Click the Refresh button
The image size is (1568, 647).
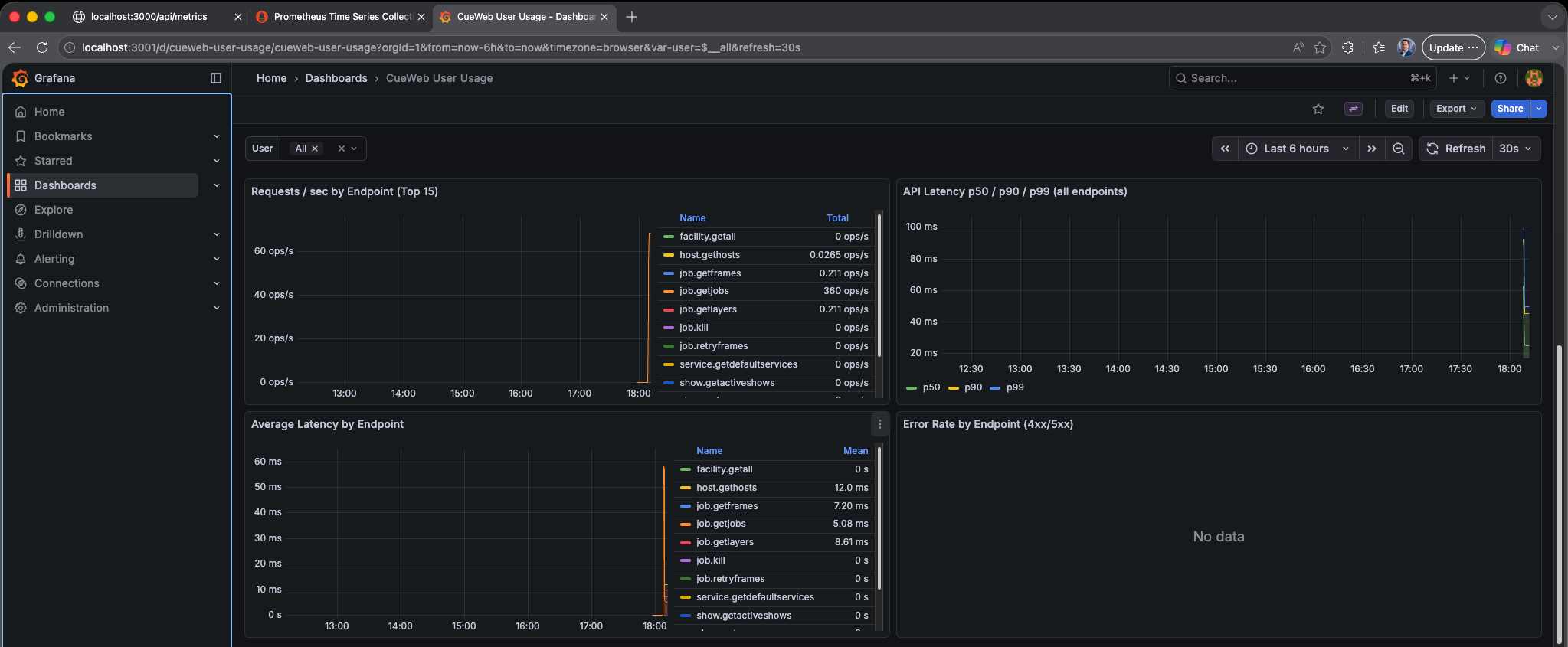point(1456,149)
